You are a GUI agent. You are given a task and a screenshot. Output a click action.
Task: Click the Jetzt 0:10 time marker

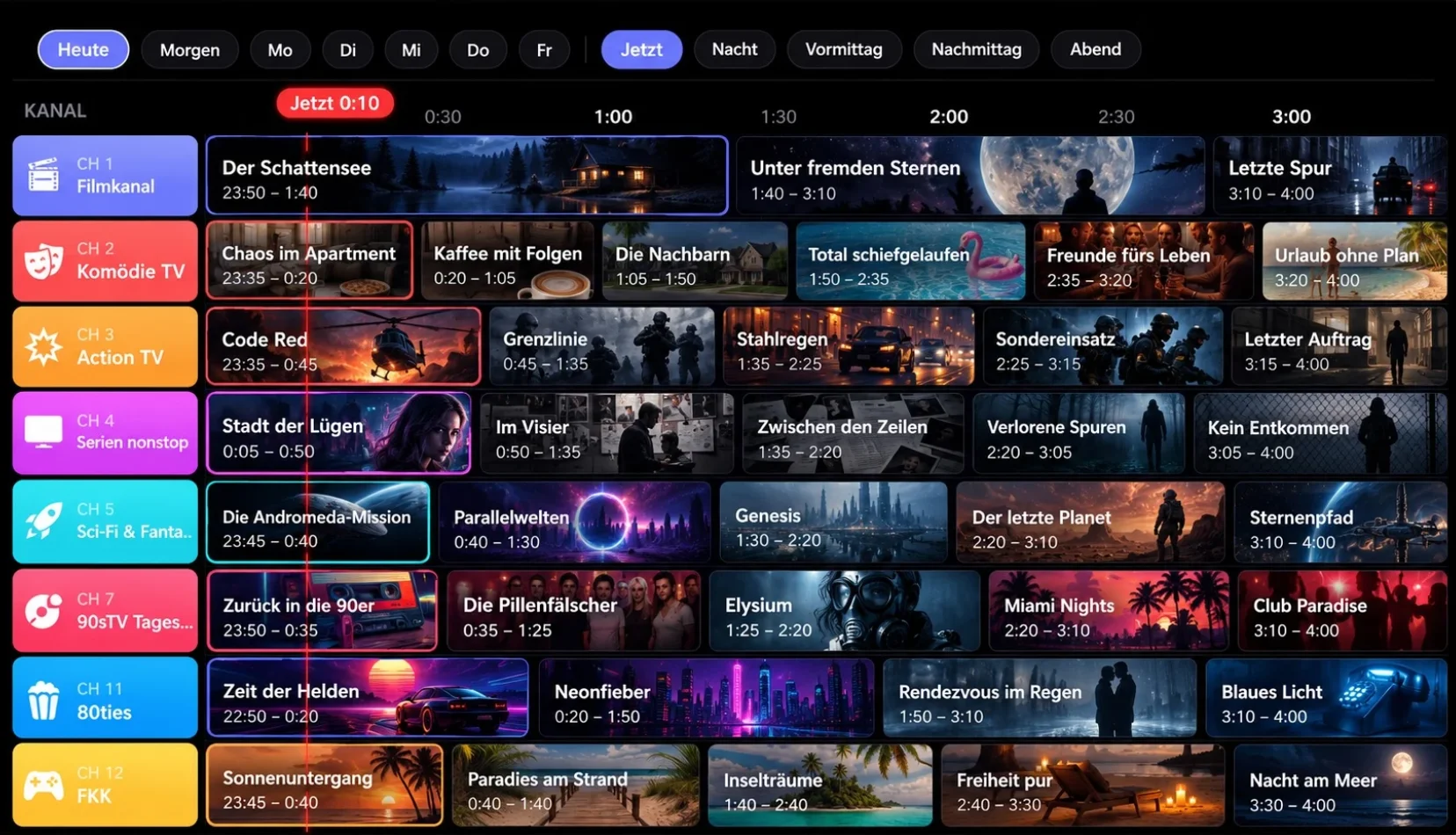coord(335,103)
